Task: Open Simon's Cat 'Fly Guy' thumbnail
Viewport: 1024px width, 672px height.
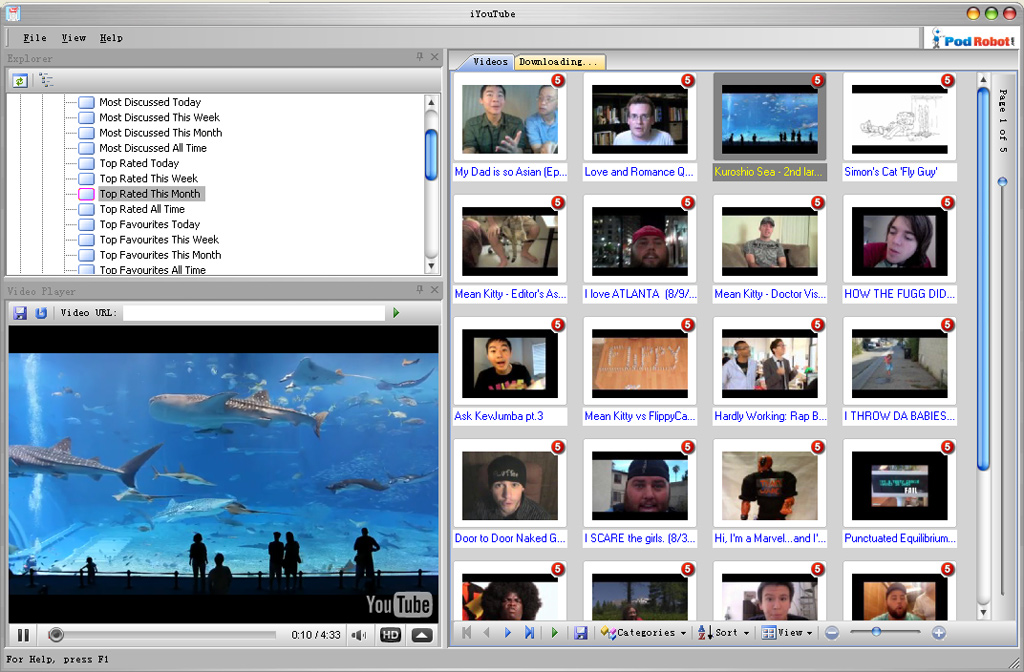Action: point(899,119)
